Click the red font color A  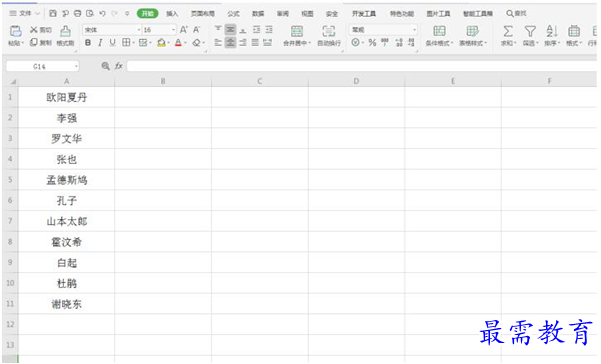pos(178,43)
